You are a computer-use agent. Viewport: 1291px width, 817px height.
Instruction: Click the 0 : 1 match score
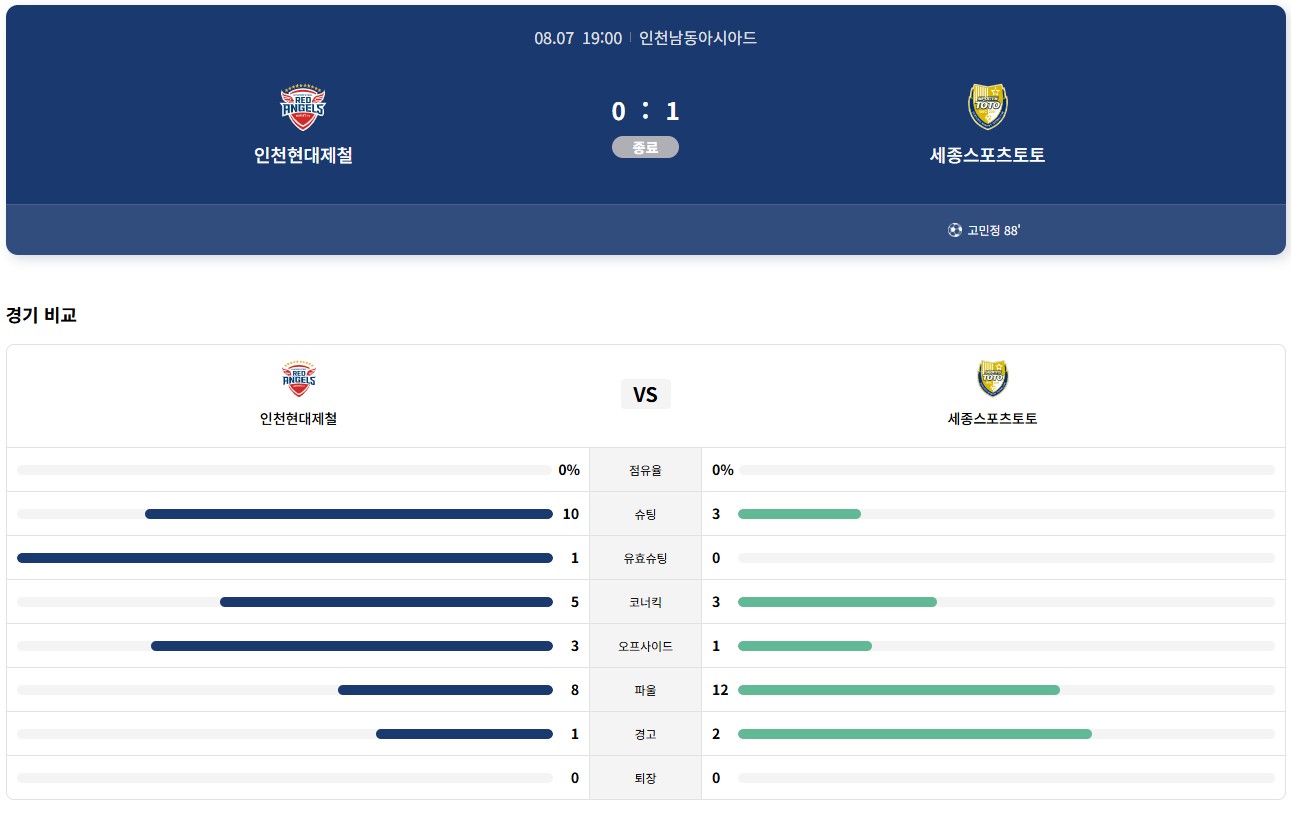[645, 111]
